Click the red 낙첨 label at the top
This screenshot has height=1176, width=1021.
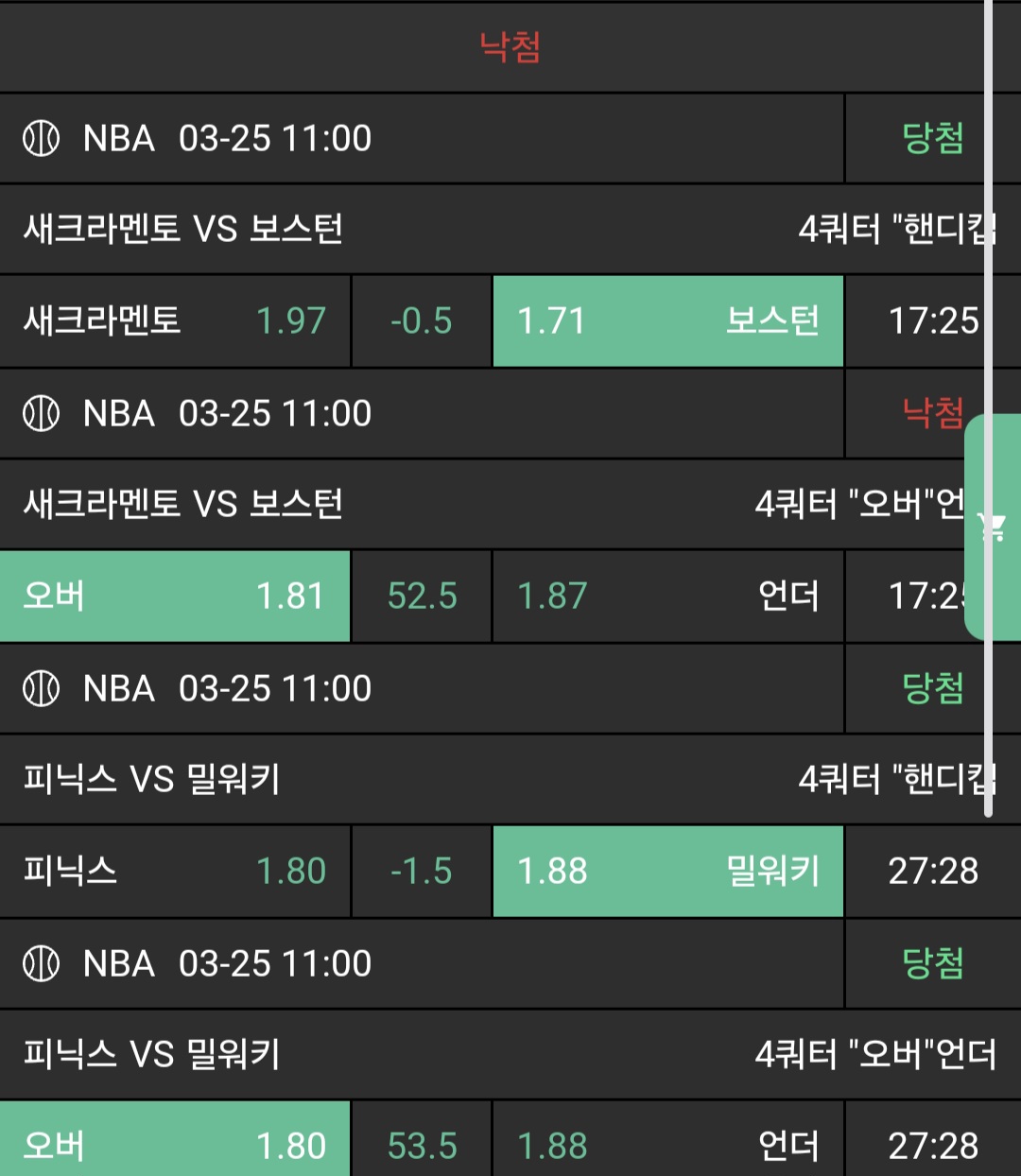tap(510, 46)
